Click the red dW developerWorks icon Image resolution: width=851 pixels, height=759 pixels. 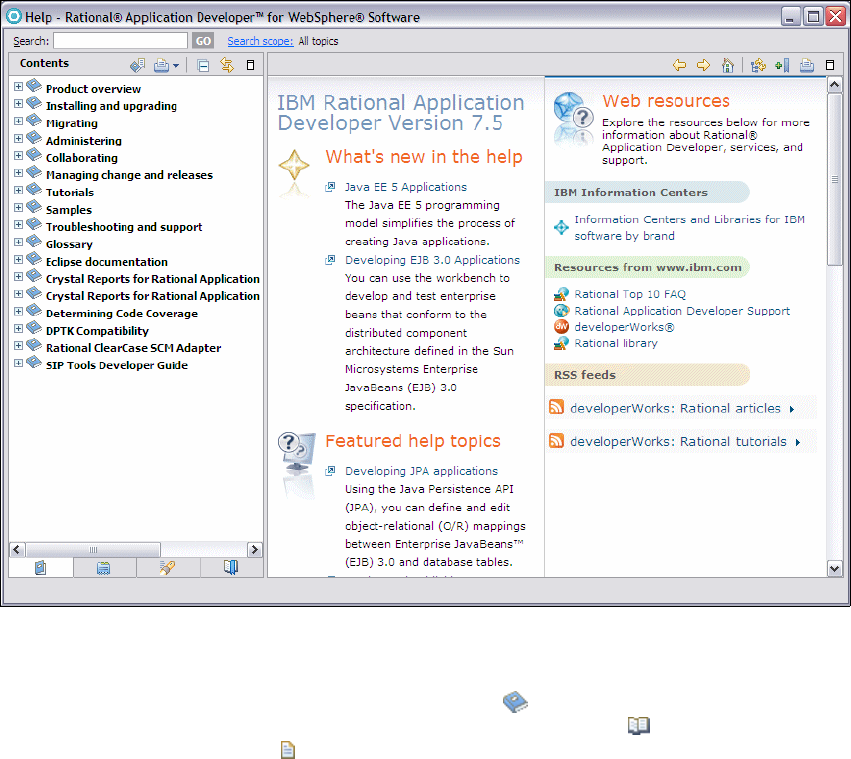click(561, 326)
